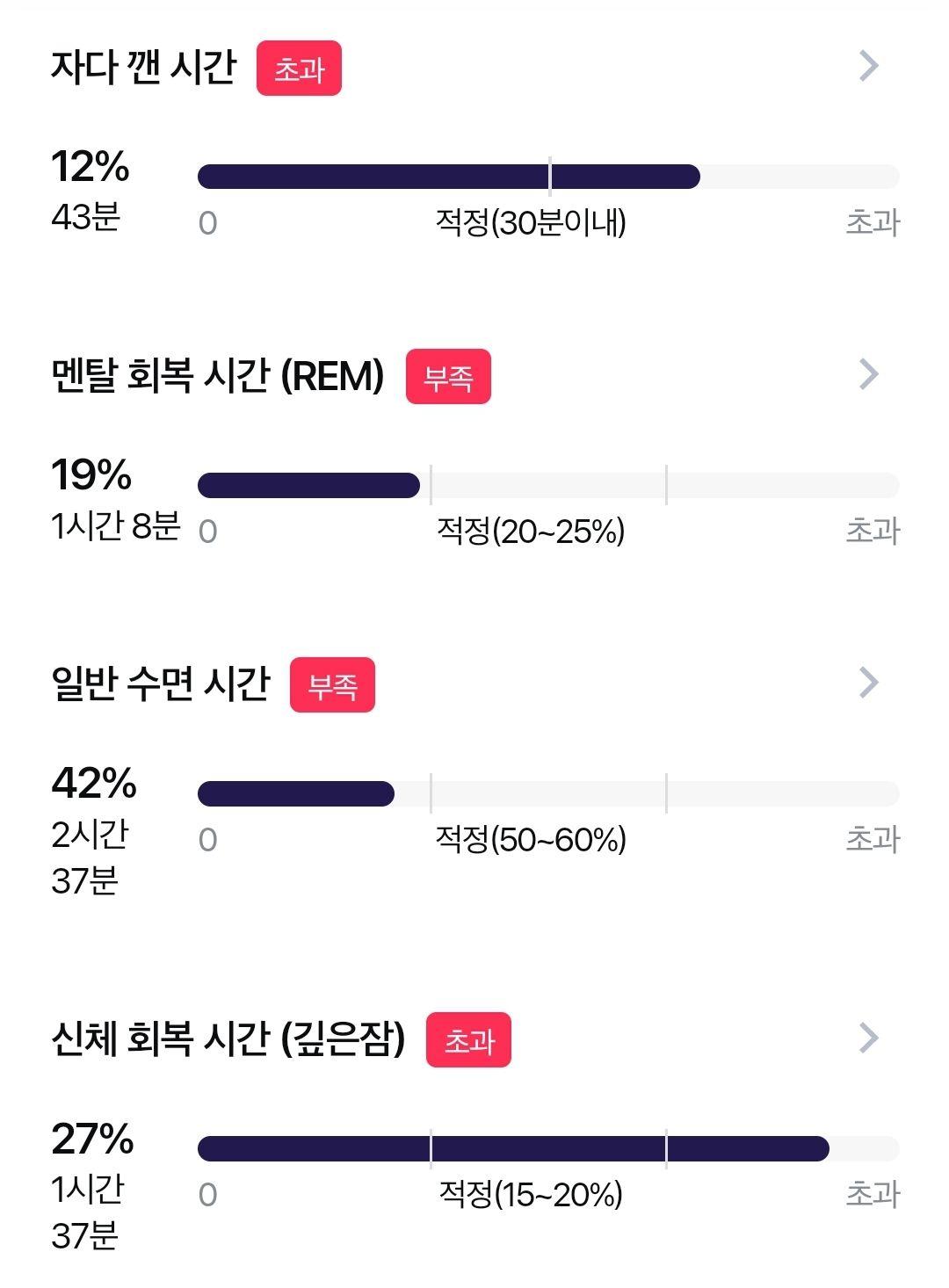Tap the 초과 badge beside 자다 깬 시간
The width and height of the screenshot is (949, 1288).
tap(299, 69)
